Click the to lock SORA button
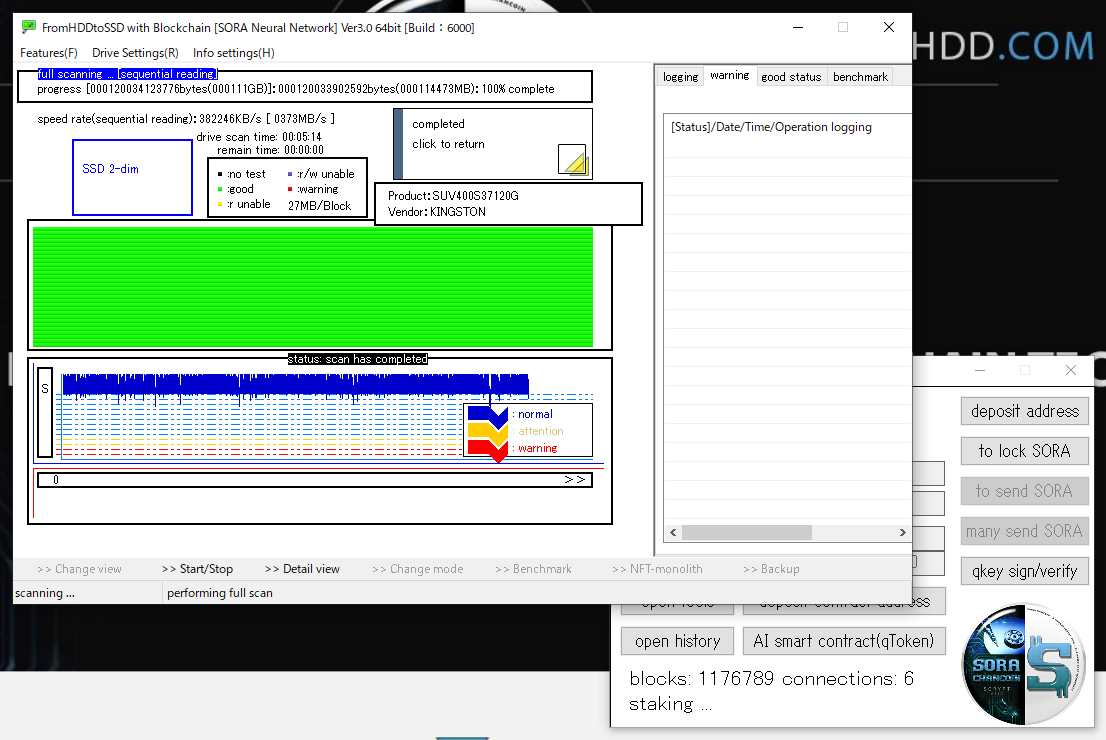This screenshot has height=740, width=1106. pos(1025,451)
